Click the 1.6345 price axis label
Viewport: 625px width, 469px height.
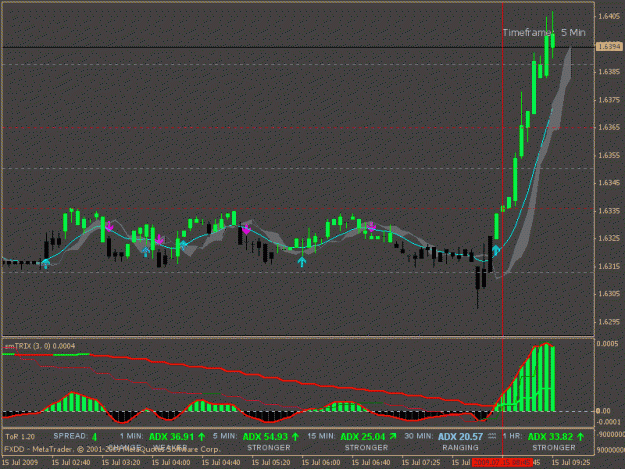click(x=609, y=182)
